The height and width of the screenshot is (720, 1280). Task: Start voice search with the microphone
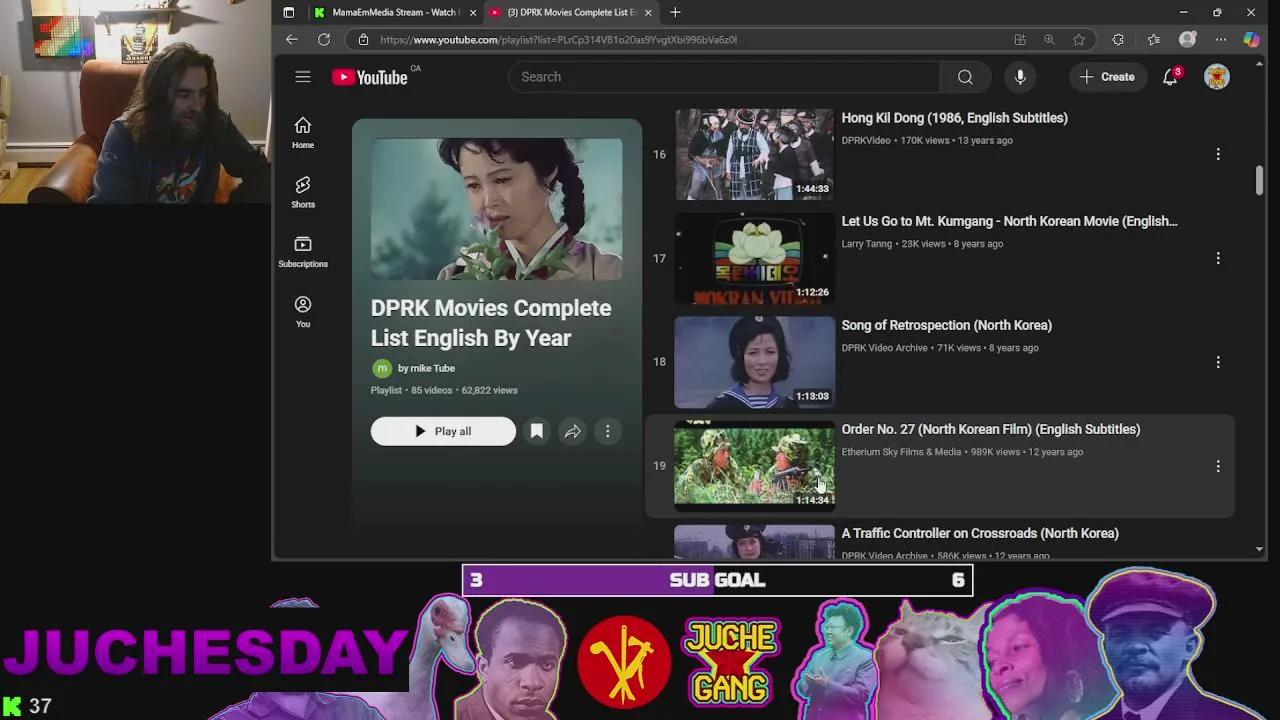coord(1020,77)
